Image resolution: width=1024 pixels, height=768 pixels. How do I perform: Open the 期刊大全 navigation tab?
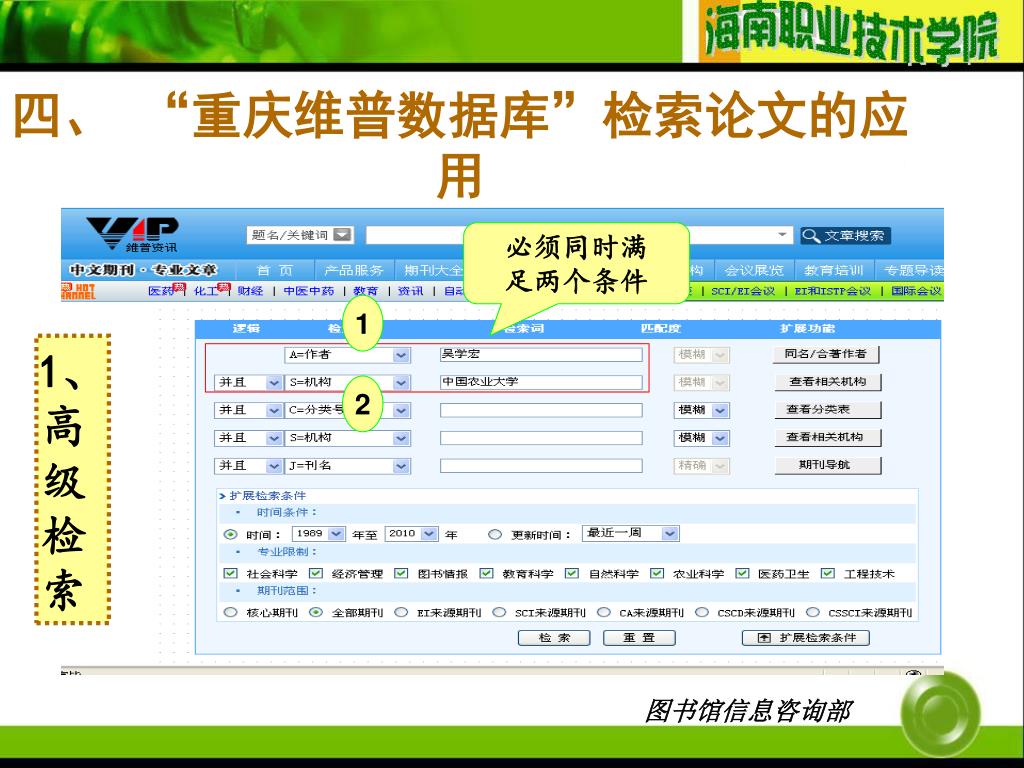[433, 270]
